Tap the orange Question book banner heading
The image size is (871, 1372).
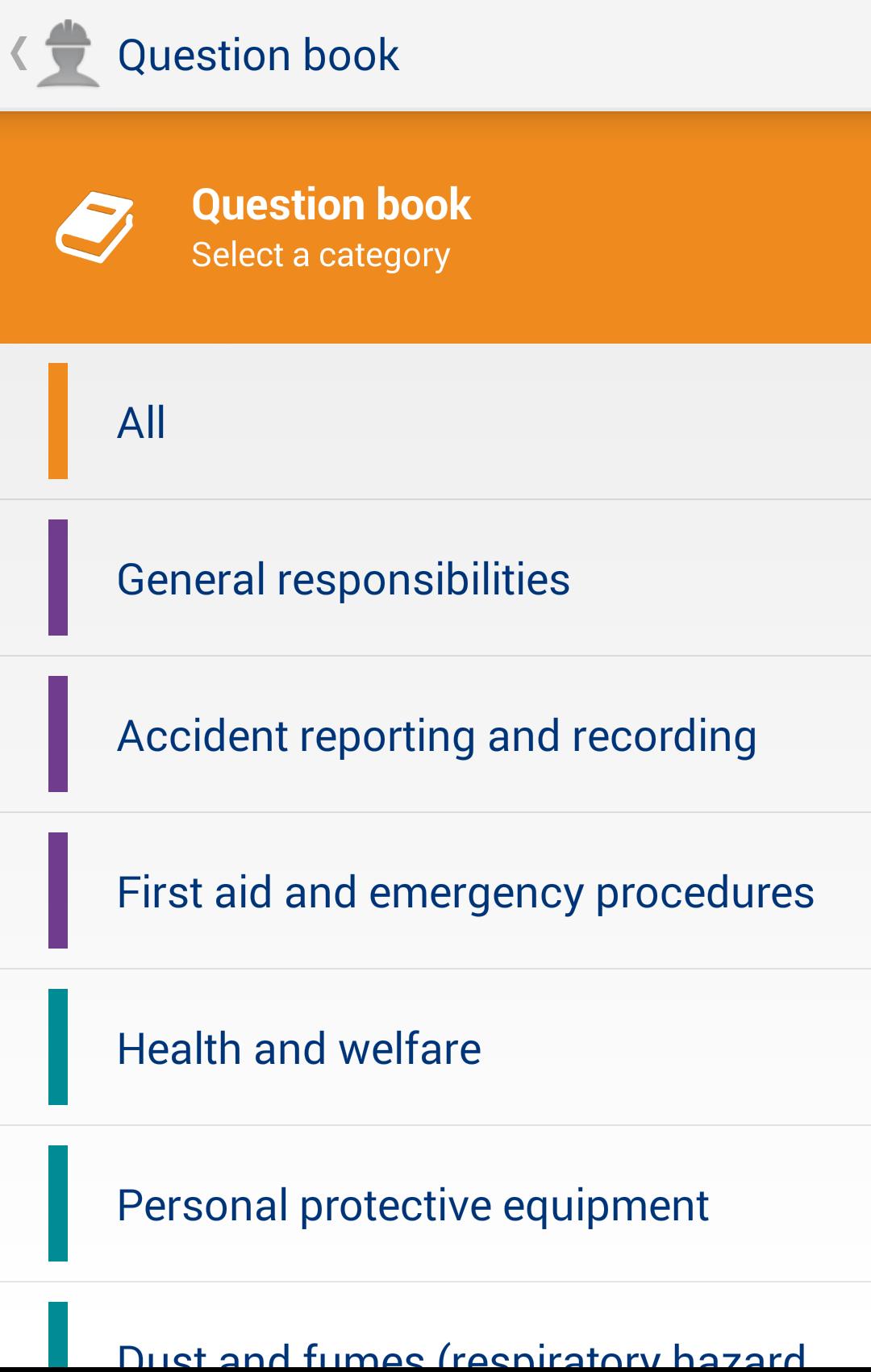(331, 205)
